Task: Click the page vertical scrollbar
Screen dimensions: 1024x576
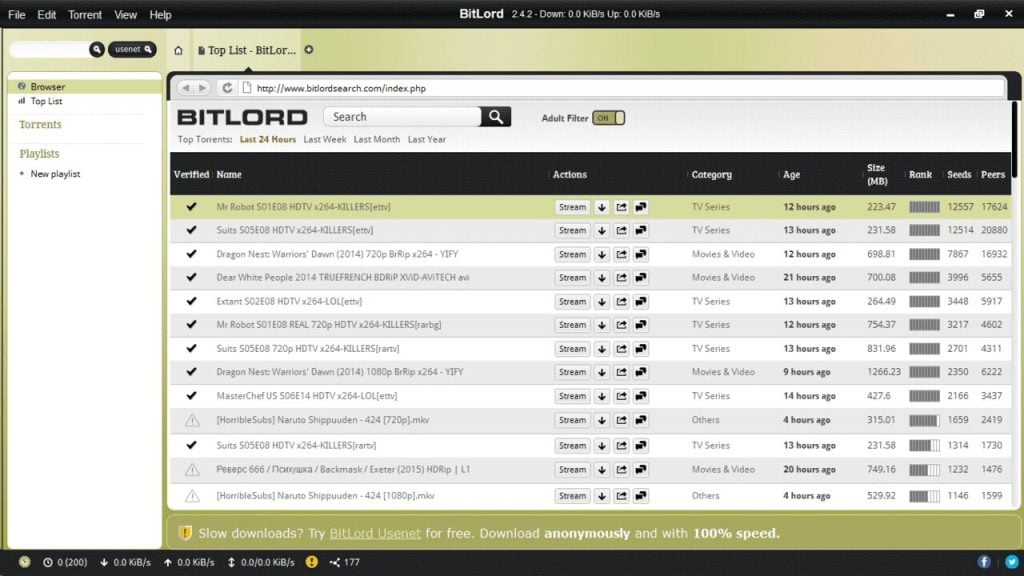Action: pyautogui.click(x=1014, y=138)
